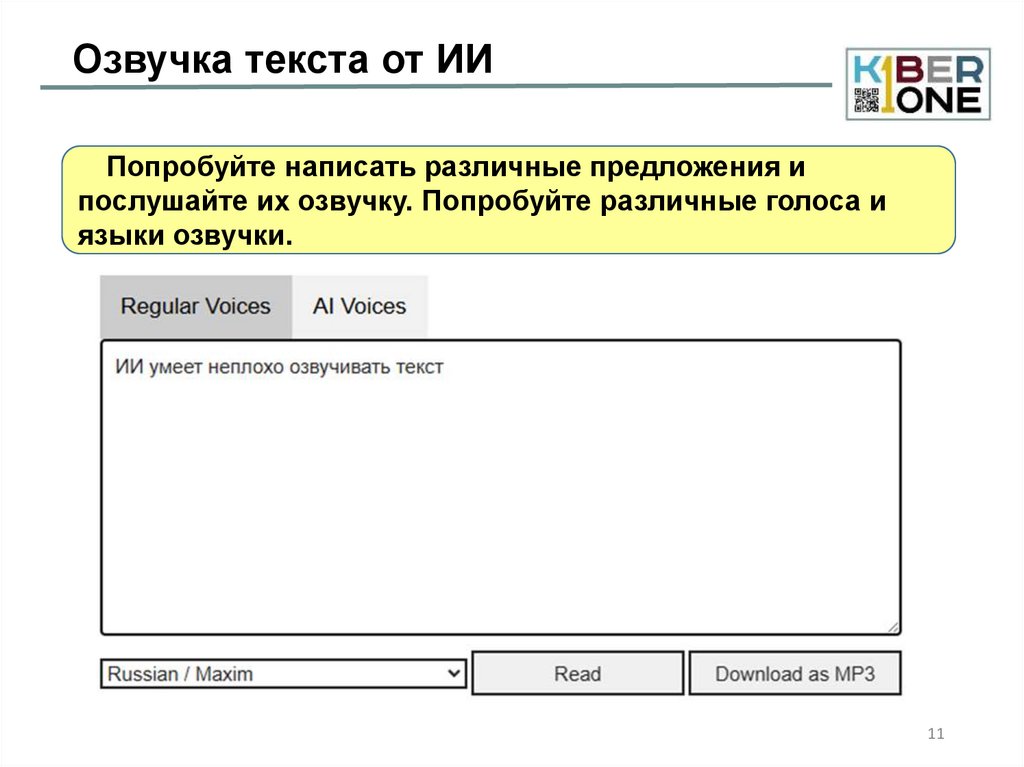Switch to the AI Voices tab
Image resolution: width=1024 pixels, height=767 pixels.
point(359,306)
